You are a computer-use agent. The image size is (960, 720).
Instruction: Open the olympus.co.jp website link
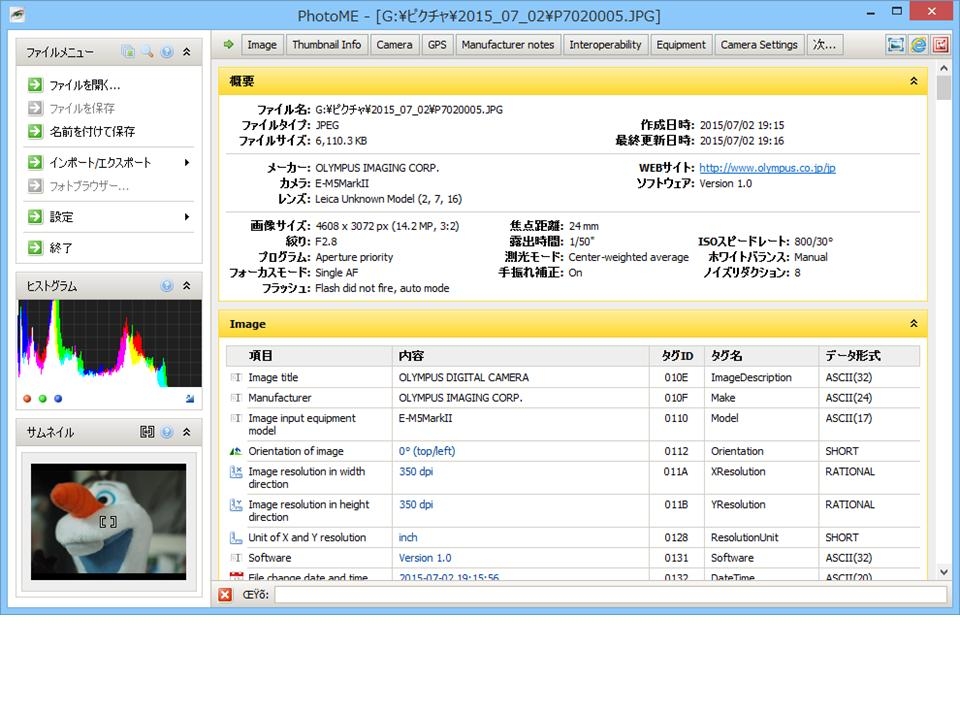pyautogui.click(x=767, y=168)
